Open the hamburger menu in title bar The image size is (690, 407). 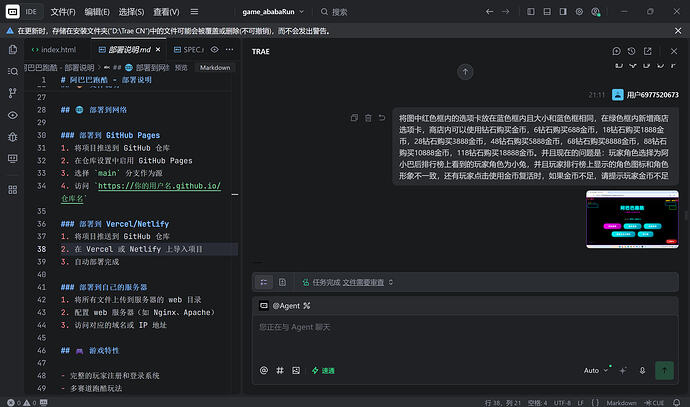[x=194, y=12]
